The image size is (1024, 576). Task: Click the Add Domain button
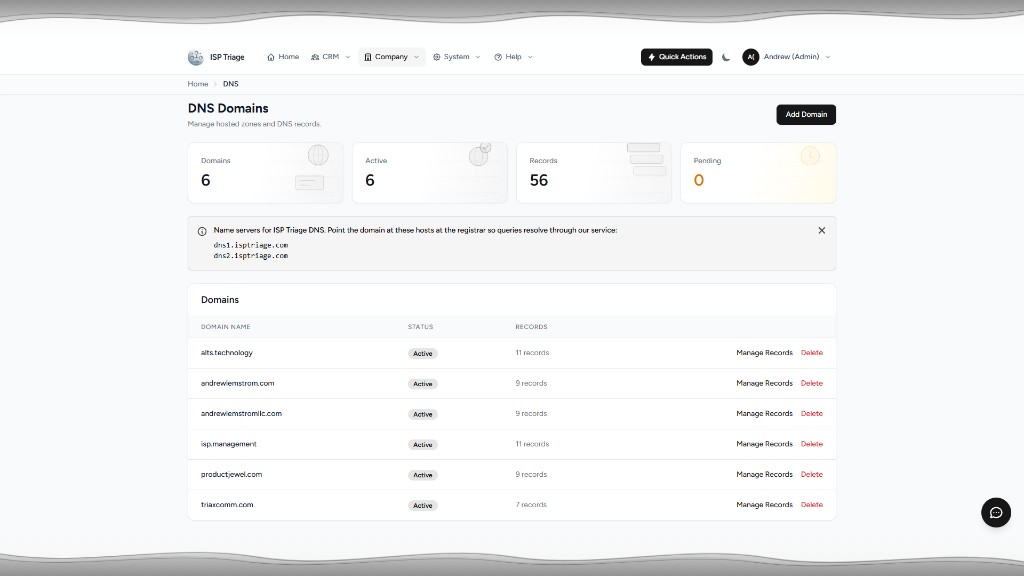(x=806, y=114)
